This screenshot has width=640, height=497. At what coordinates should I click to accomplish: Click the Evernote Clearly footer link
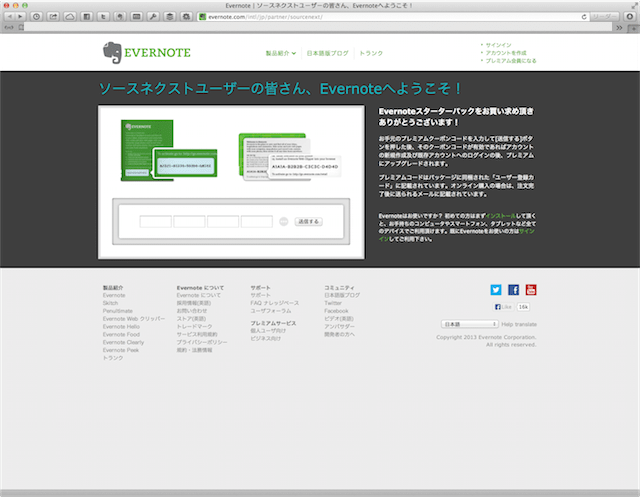click(123, 342)
